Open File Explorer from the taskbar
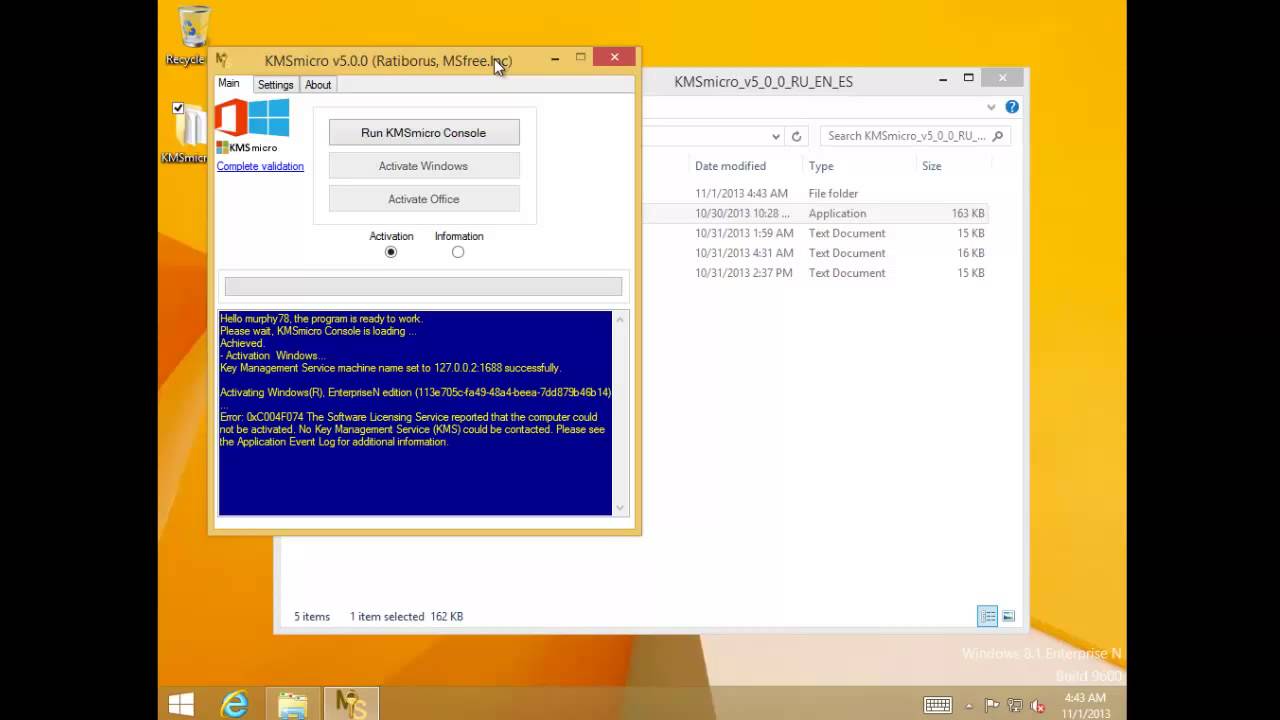 [x=293, y=705]
